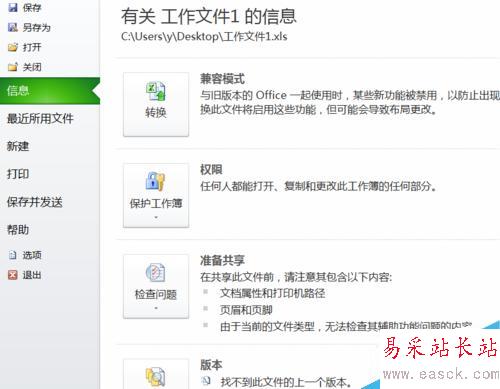Click the 关闭 menu label

(32, 67)
